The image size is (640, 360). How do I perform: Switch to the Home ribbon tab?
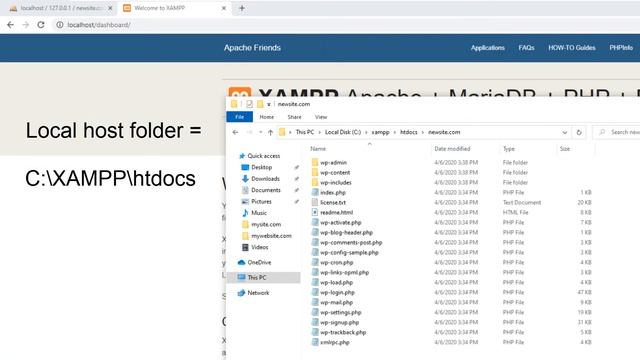tap(267, 117)
